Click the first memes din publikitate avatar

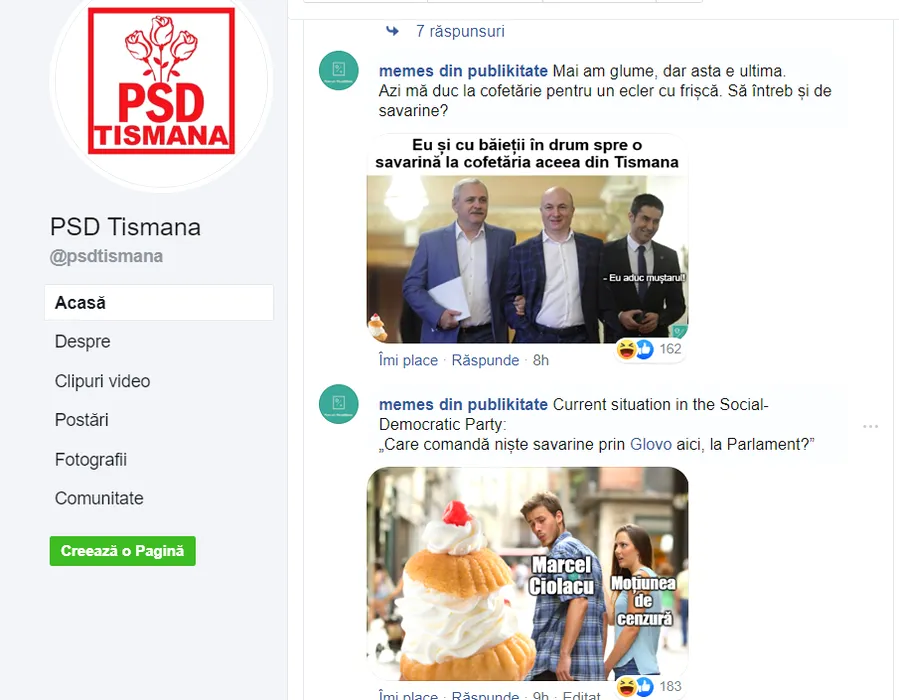(339, 71)
